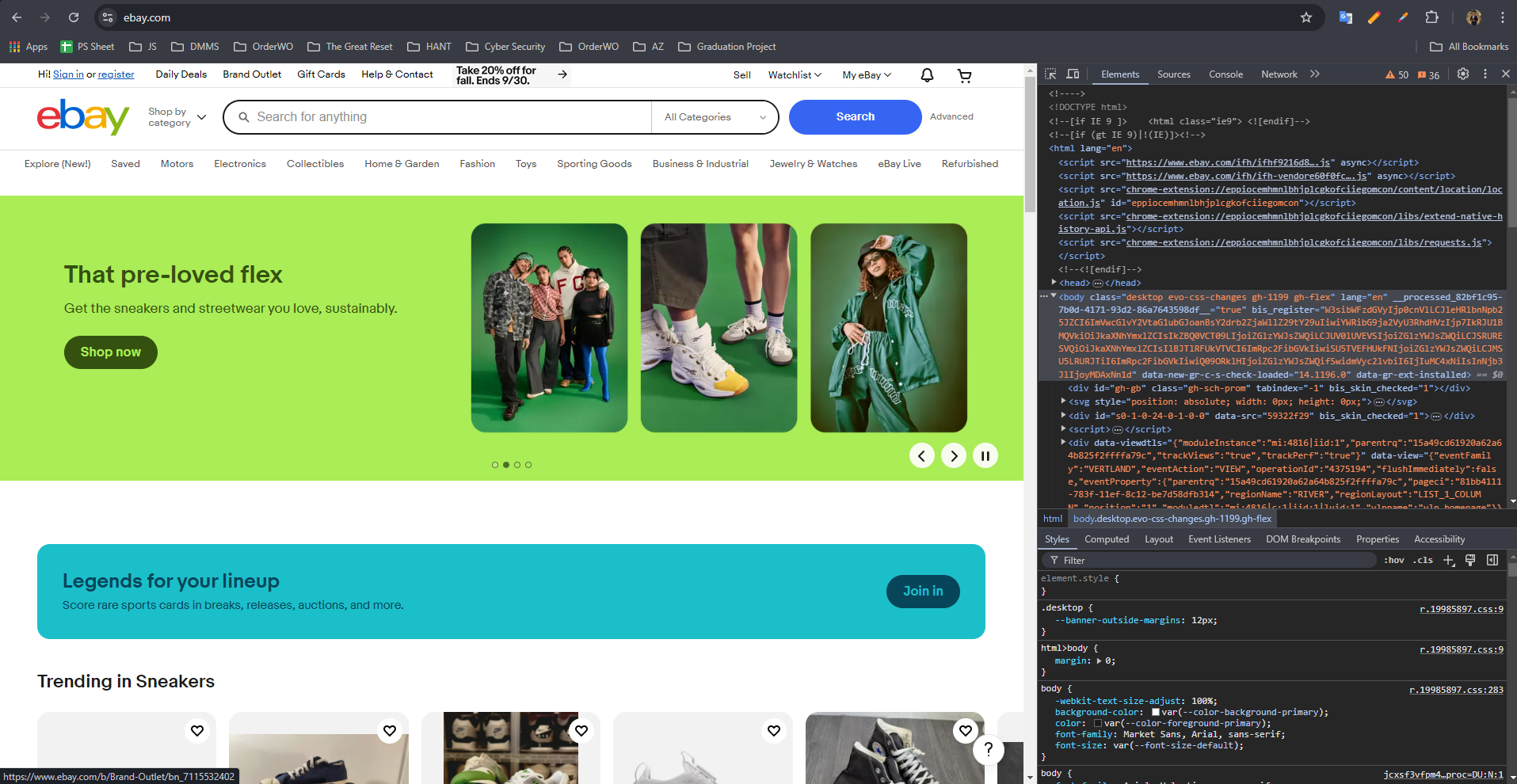
Task: Expand the Shop by category menu
Action: [177, 117]
